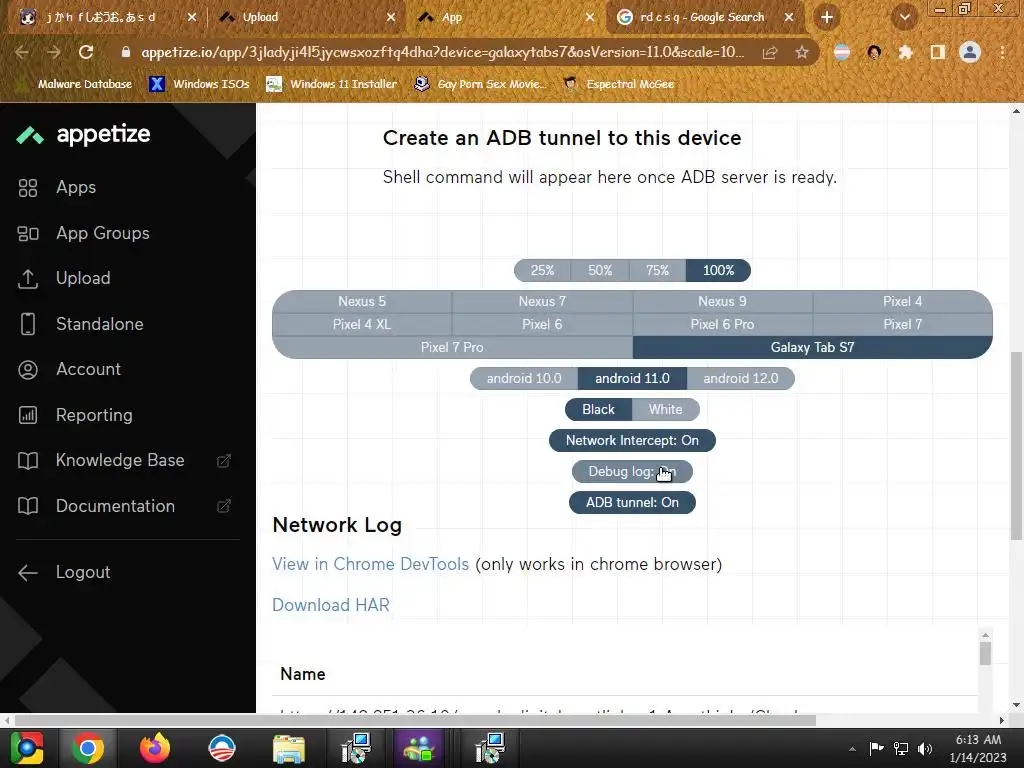Open the Malware Database bookmark
Viewport: 1024px width, 768px height.
75,84
